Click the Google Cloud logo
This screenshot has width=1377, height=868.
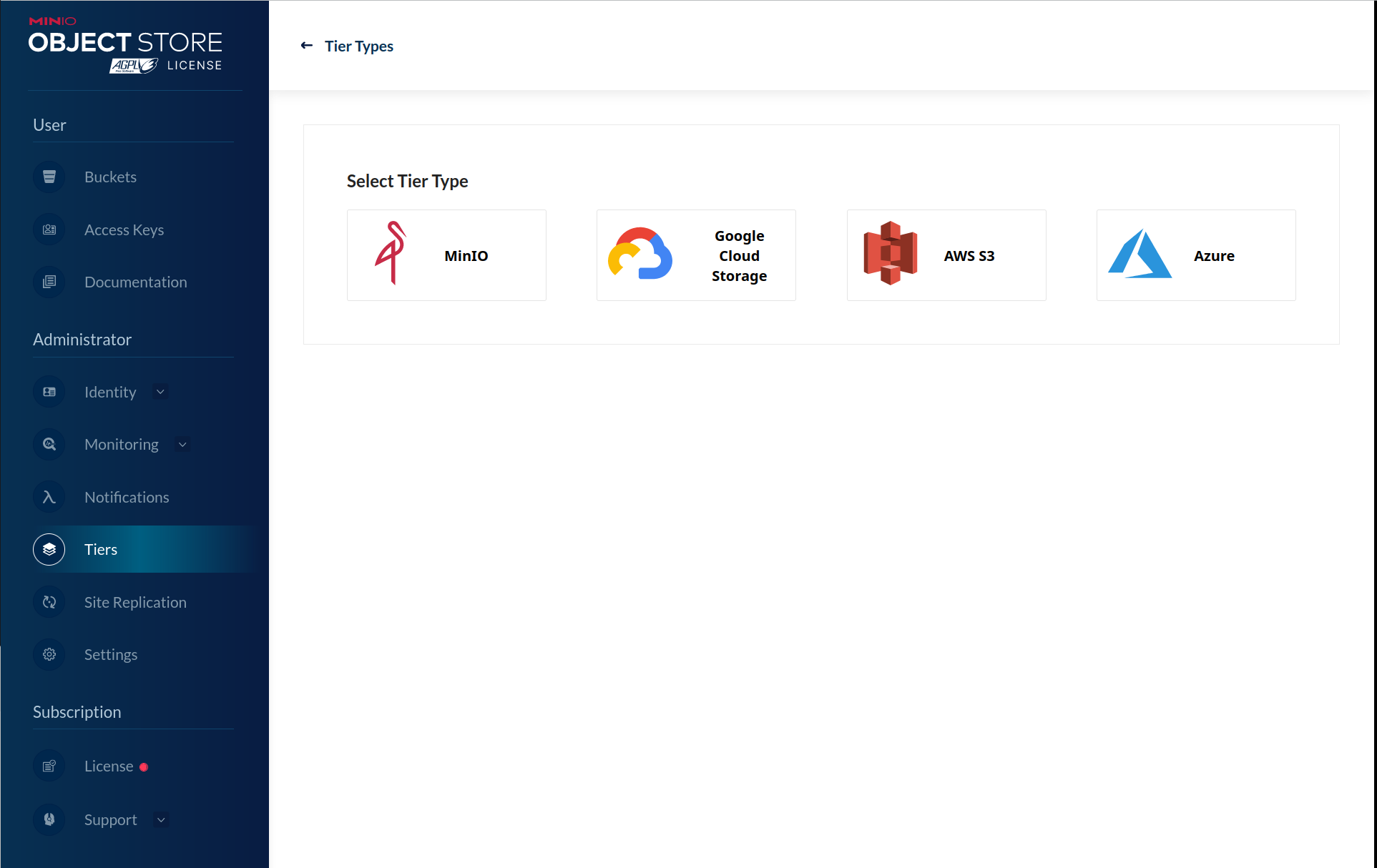click(x=640, y=254)
